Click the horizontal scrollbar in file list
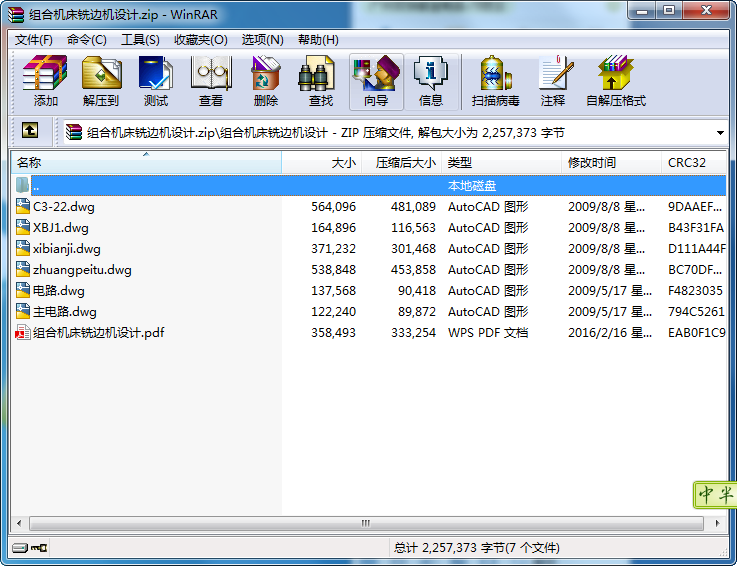The width and height of the screenshot is (737, 566). [365, 524]
